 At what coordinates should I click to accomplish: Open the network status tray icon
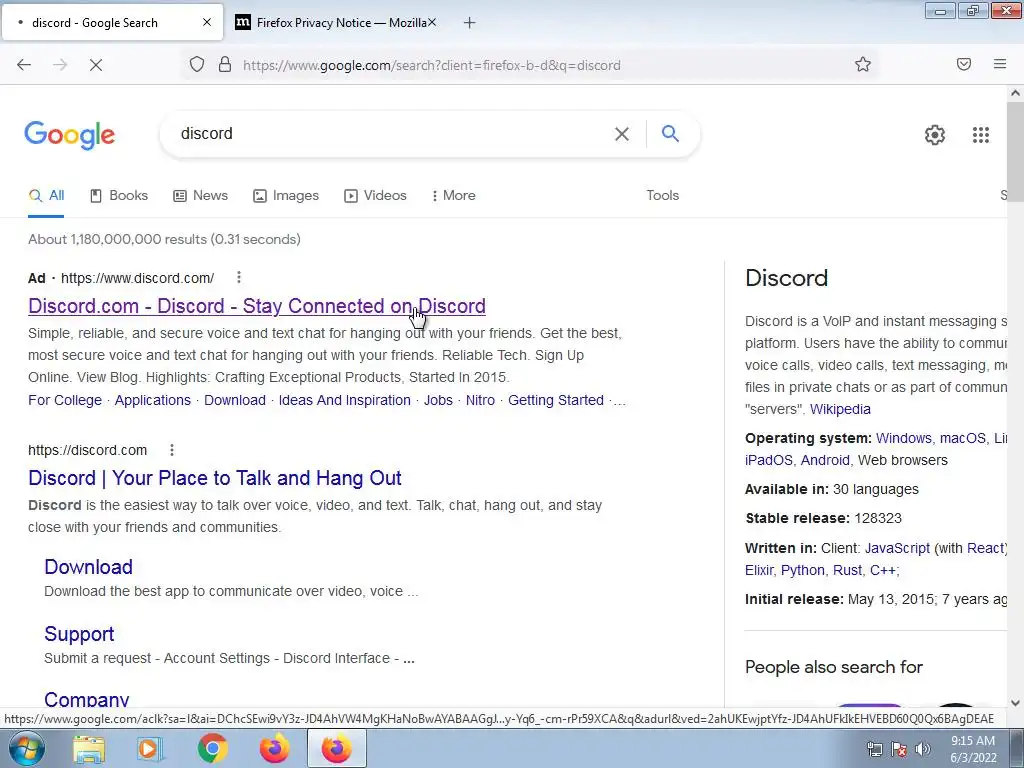coord(874,749)
